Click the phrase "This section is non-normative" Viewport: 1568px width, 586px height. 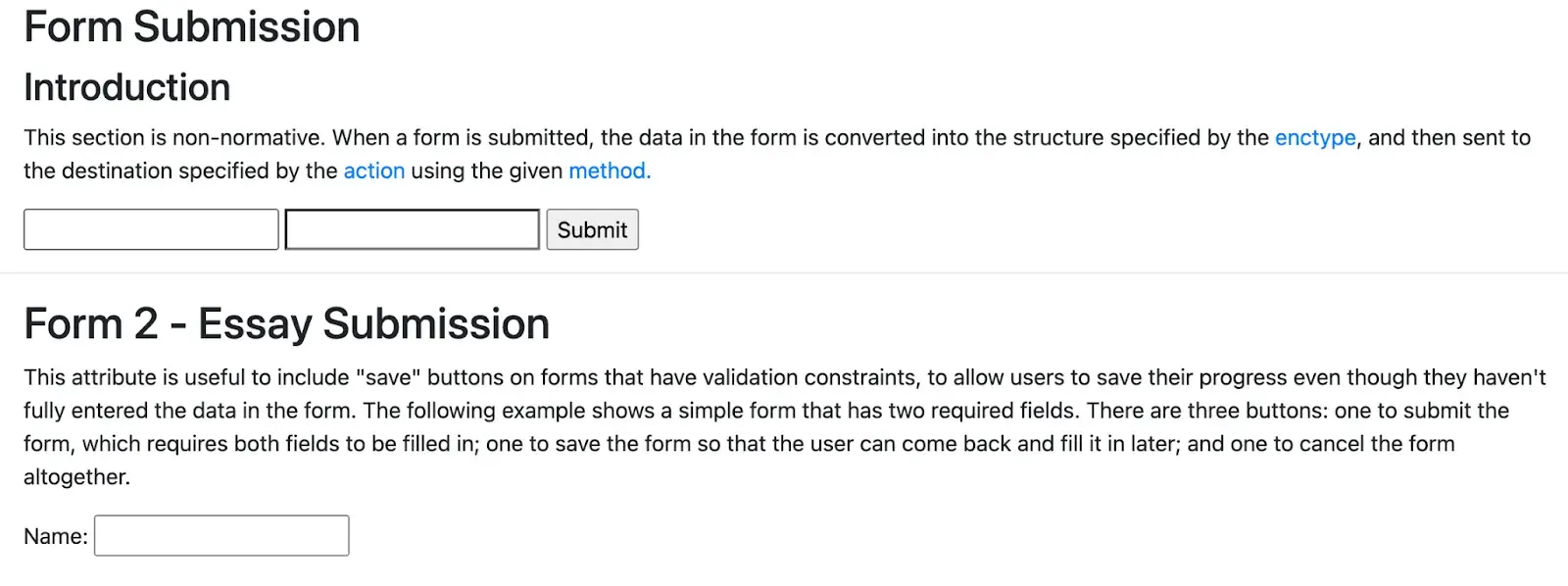[x=173, y=138]
